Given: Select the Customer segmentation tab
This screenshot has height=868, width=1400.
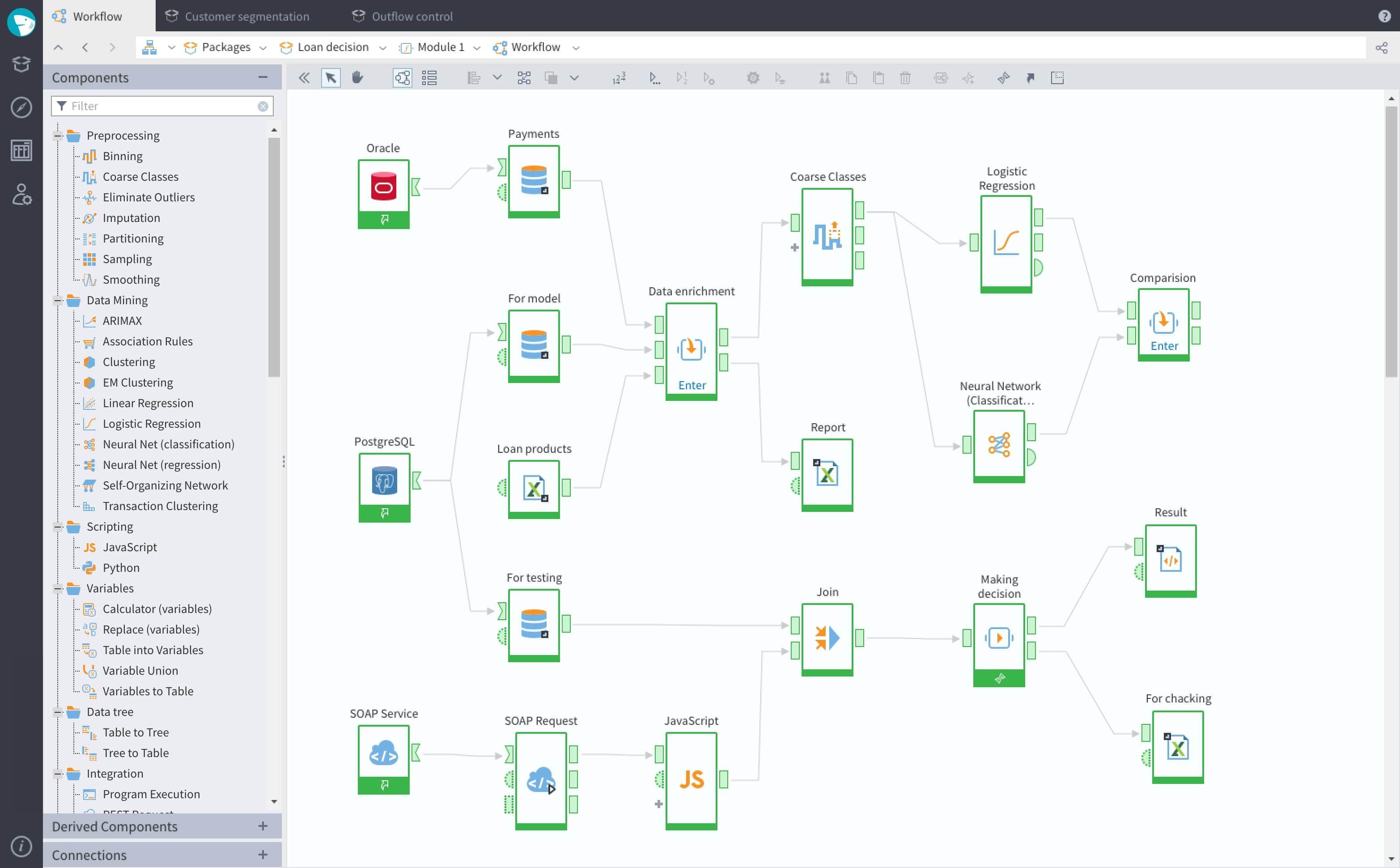Looking at the screenshot, I should coord(246,16).
